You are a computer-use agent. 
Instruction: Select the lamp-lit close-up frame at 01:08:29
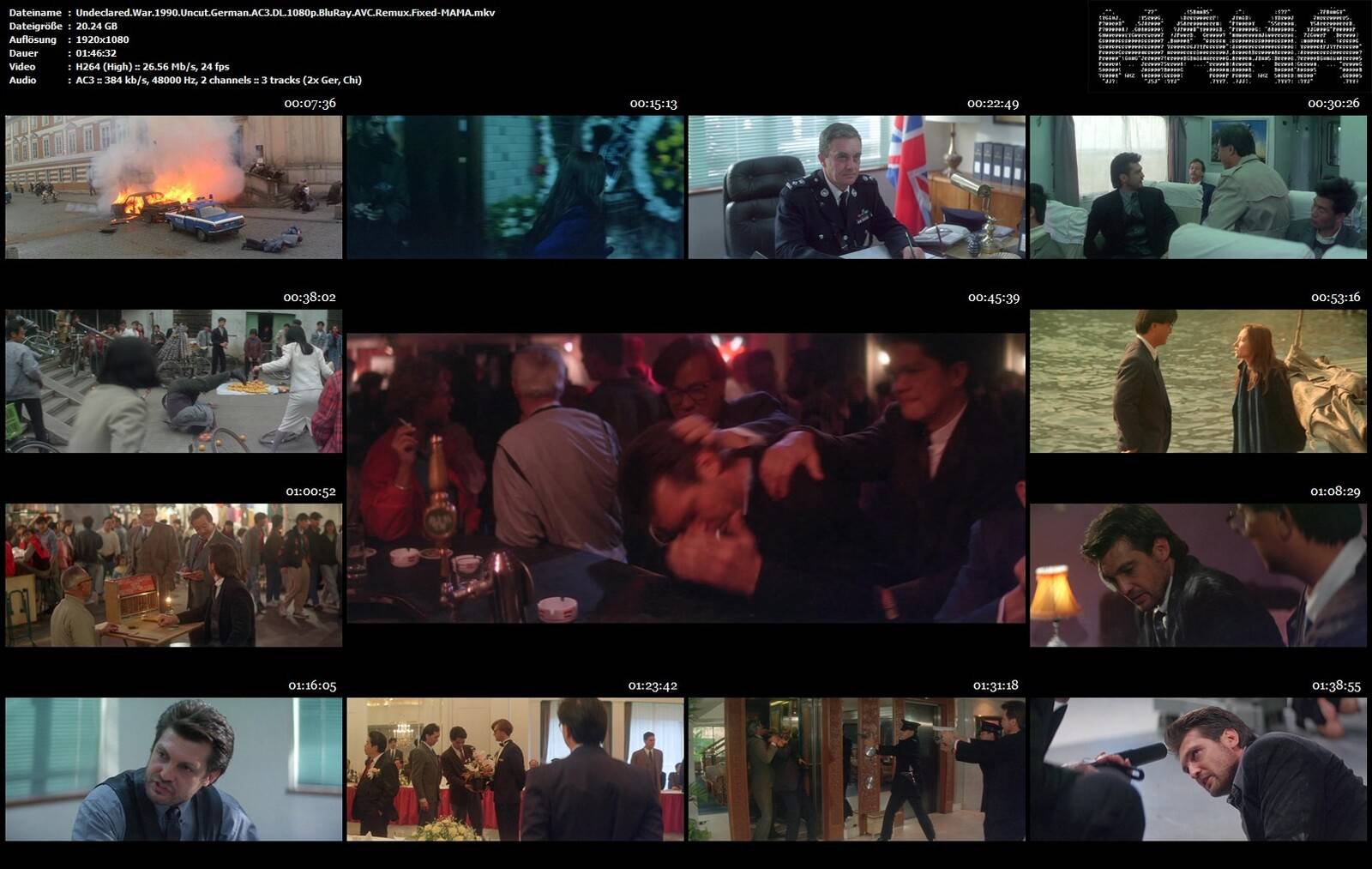(1198, 575)
